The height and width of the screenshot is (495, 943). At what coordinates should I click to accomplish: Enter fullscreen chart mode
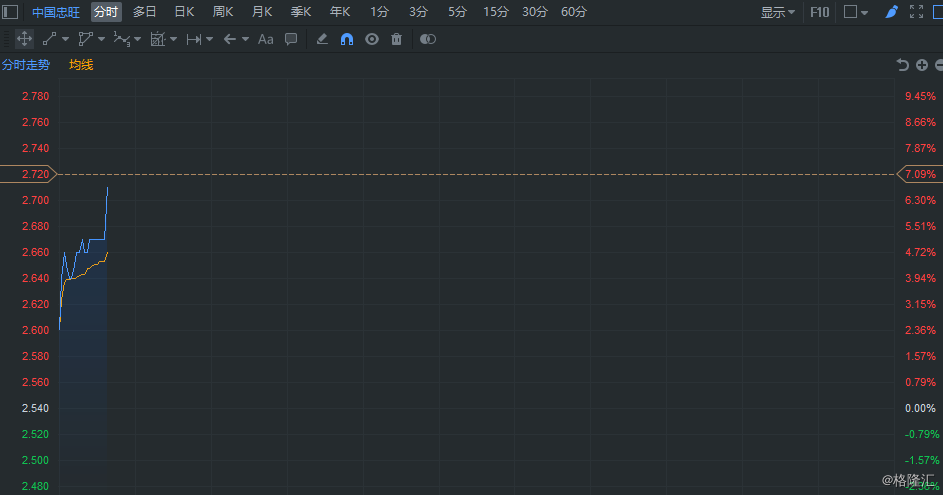click(916, 11)
